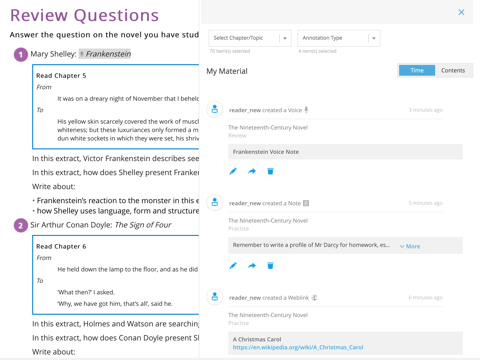Expand the note with More

(410, 246)
